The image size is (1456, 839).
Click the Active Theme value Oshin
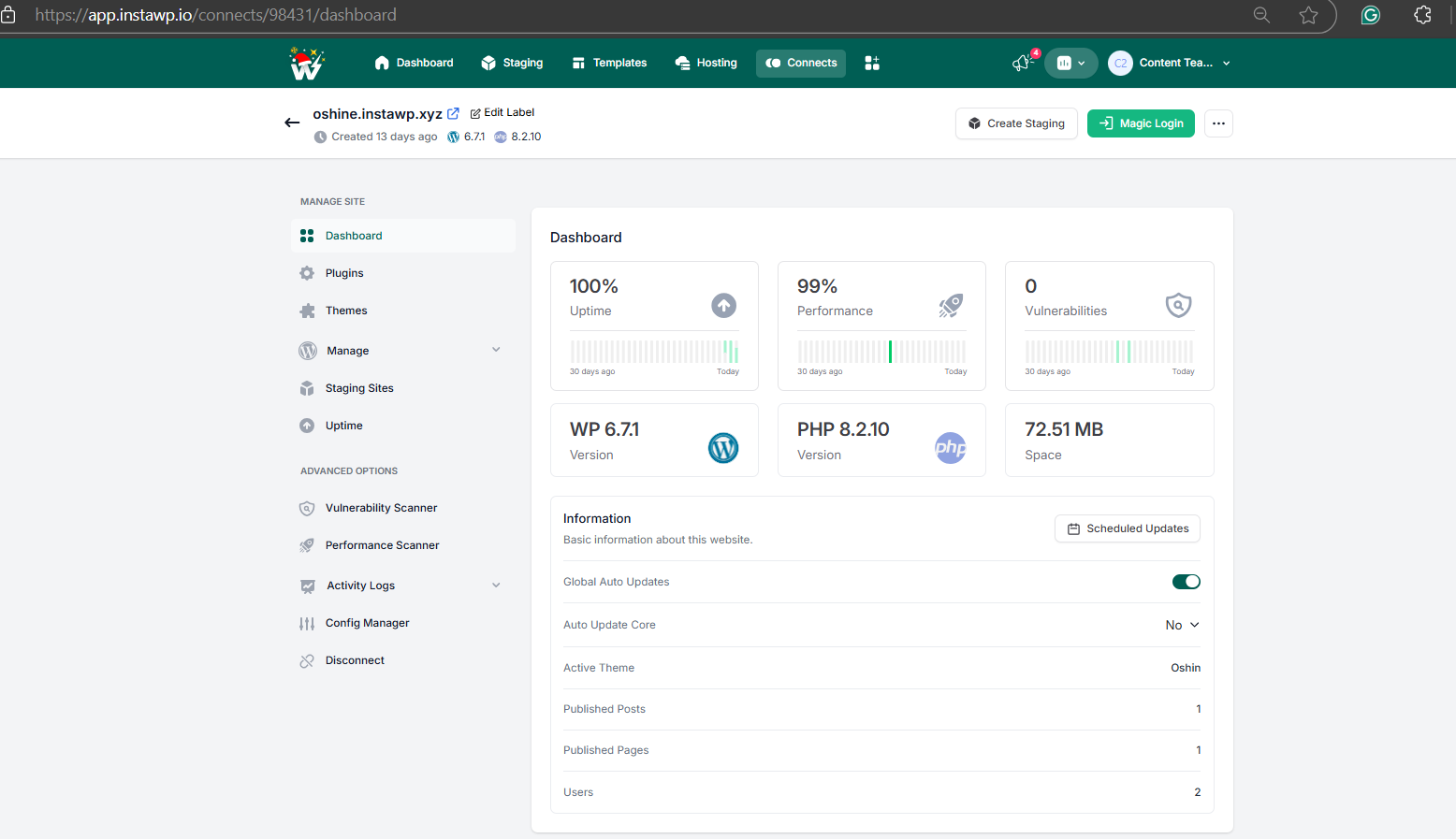click(1186, 668)
